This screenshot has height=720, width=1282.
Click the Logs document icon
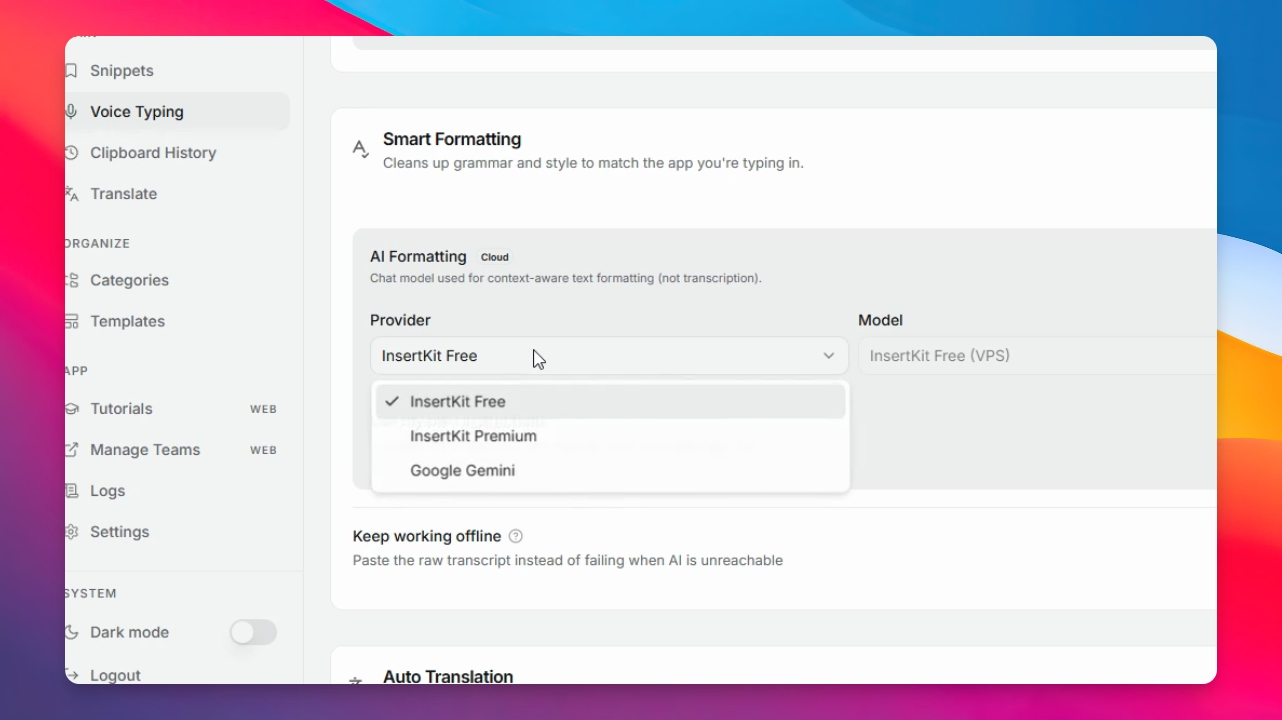click(x=71, y=491)
